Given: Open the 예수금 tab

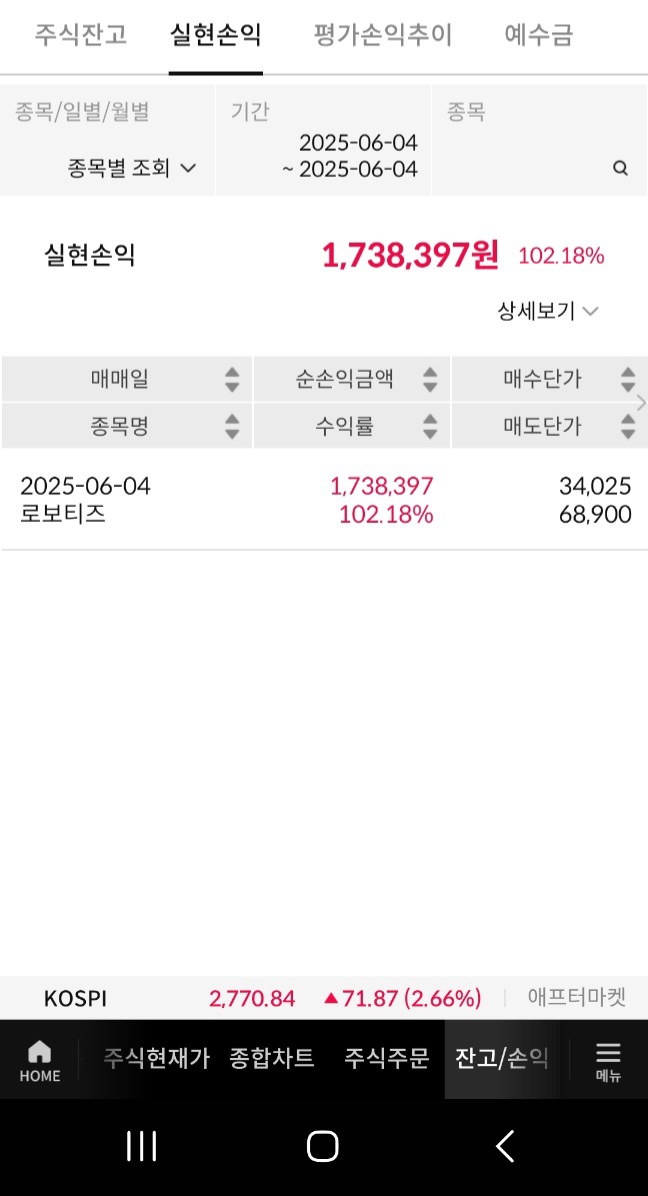Looking at the screenshot, I should [539, 36].
